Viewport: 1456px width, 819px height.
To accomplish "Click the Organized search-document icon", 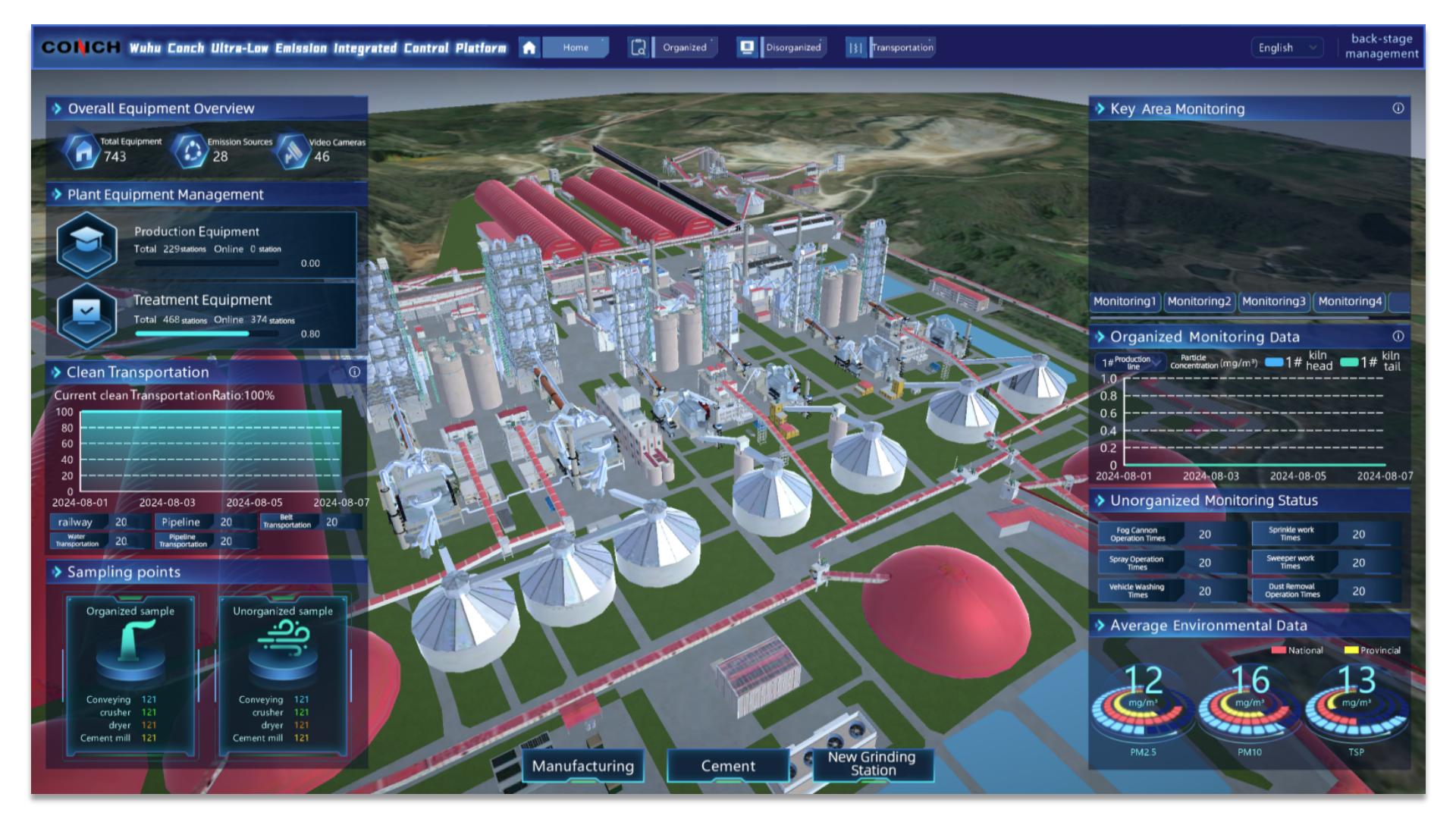I will [638, 48].
